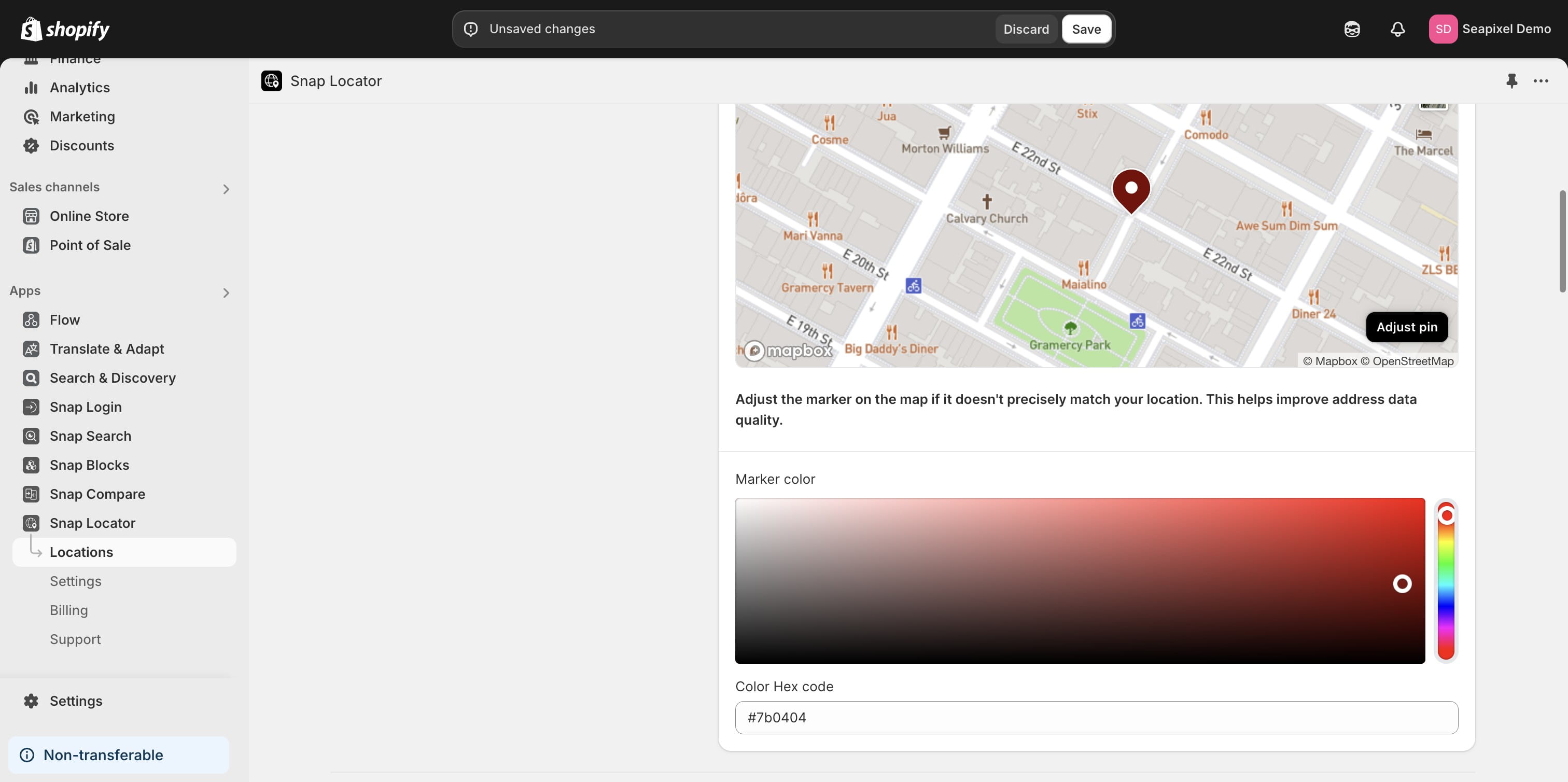This screenshot has width=1568, height=782.
Task: Open the Billing subpage
Action: pos(69,610)
